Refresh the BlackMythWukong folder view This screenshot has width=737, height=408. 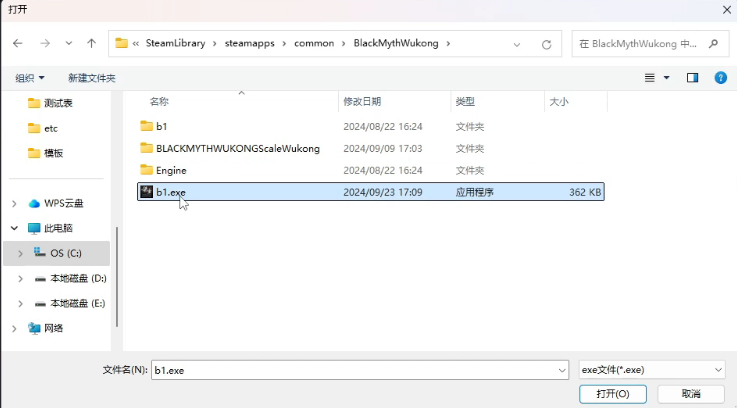(x=546, y=45)
